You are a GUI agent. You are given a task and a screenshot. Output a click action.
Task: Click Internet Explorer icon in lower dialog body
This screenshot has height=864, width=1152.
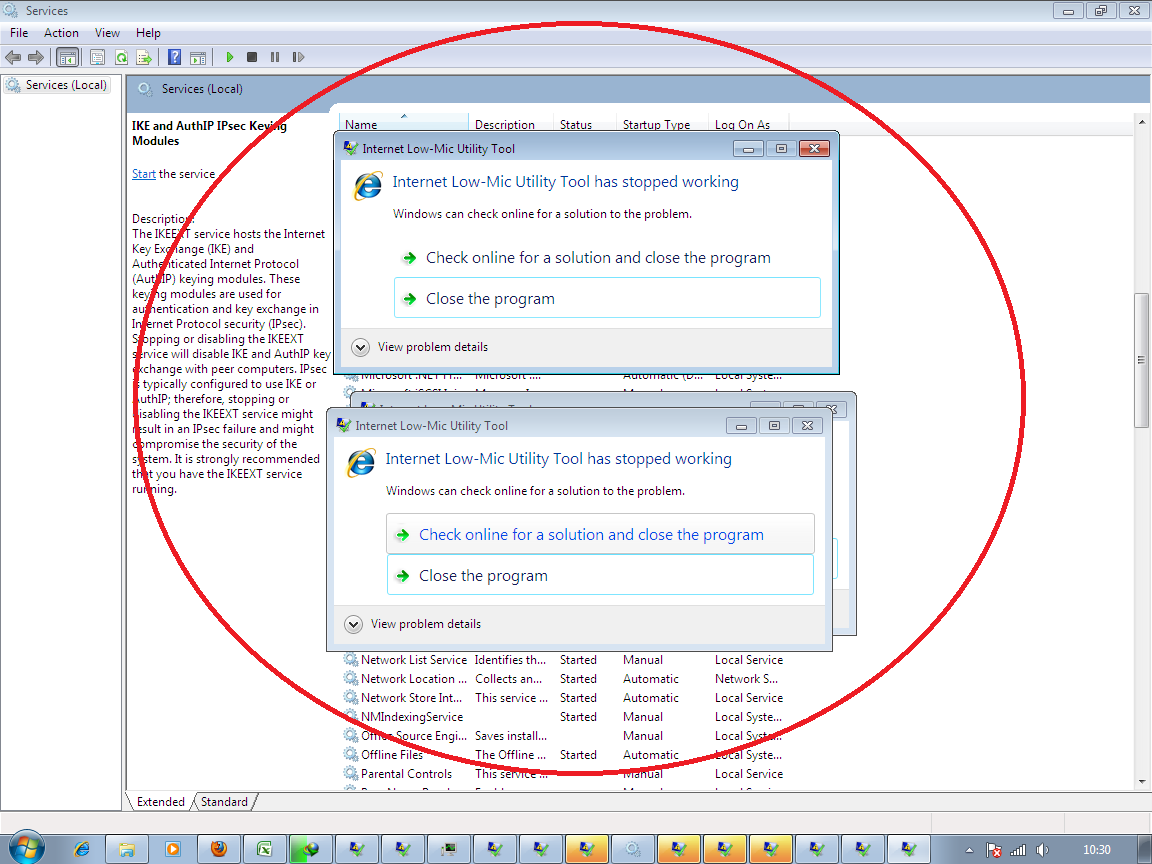(x=361, y=464)
